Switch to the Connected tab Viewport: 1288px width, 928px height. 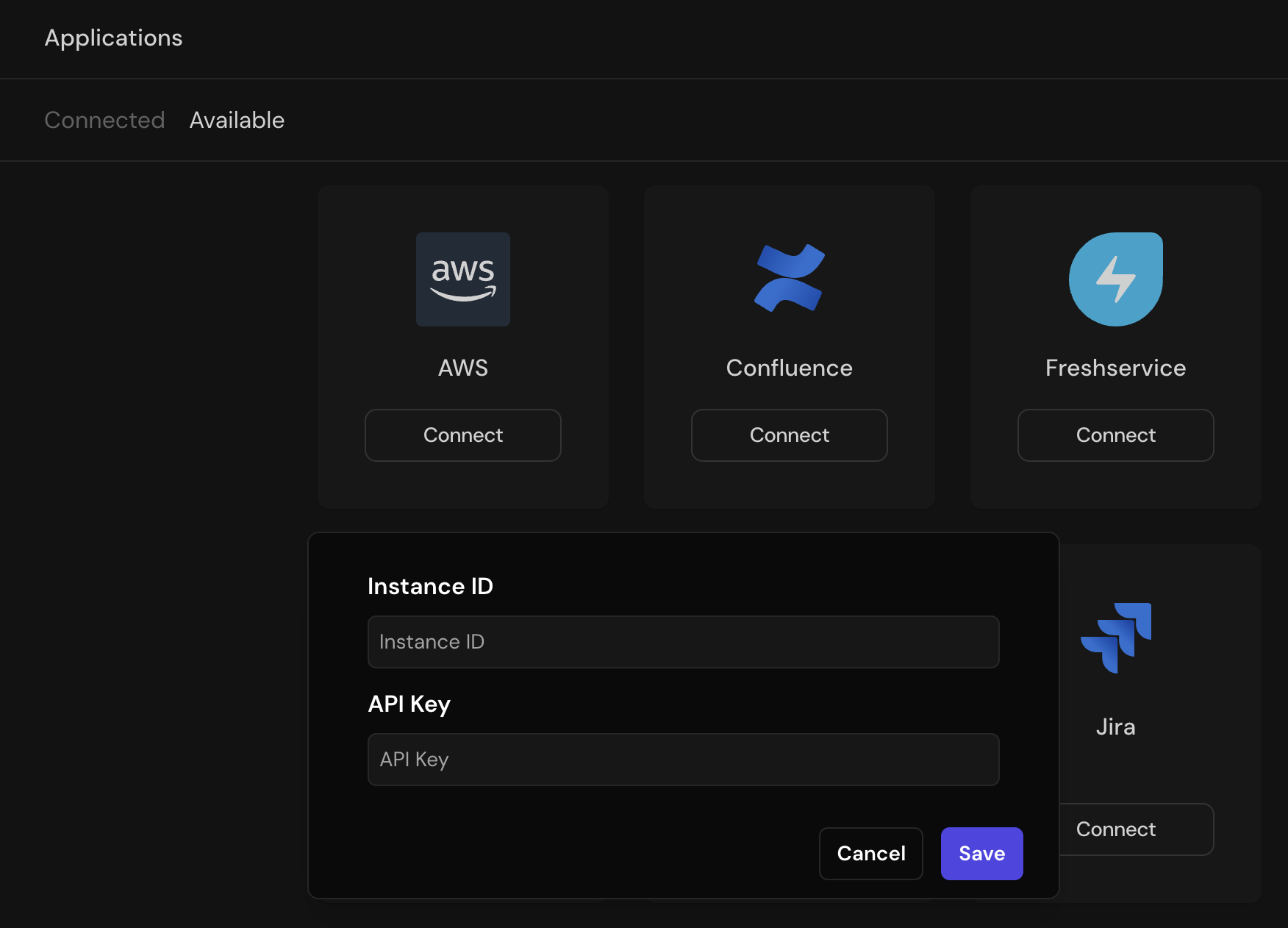click(x=104, y=120)
